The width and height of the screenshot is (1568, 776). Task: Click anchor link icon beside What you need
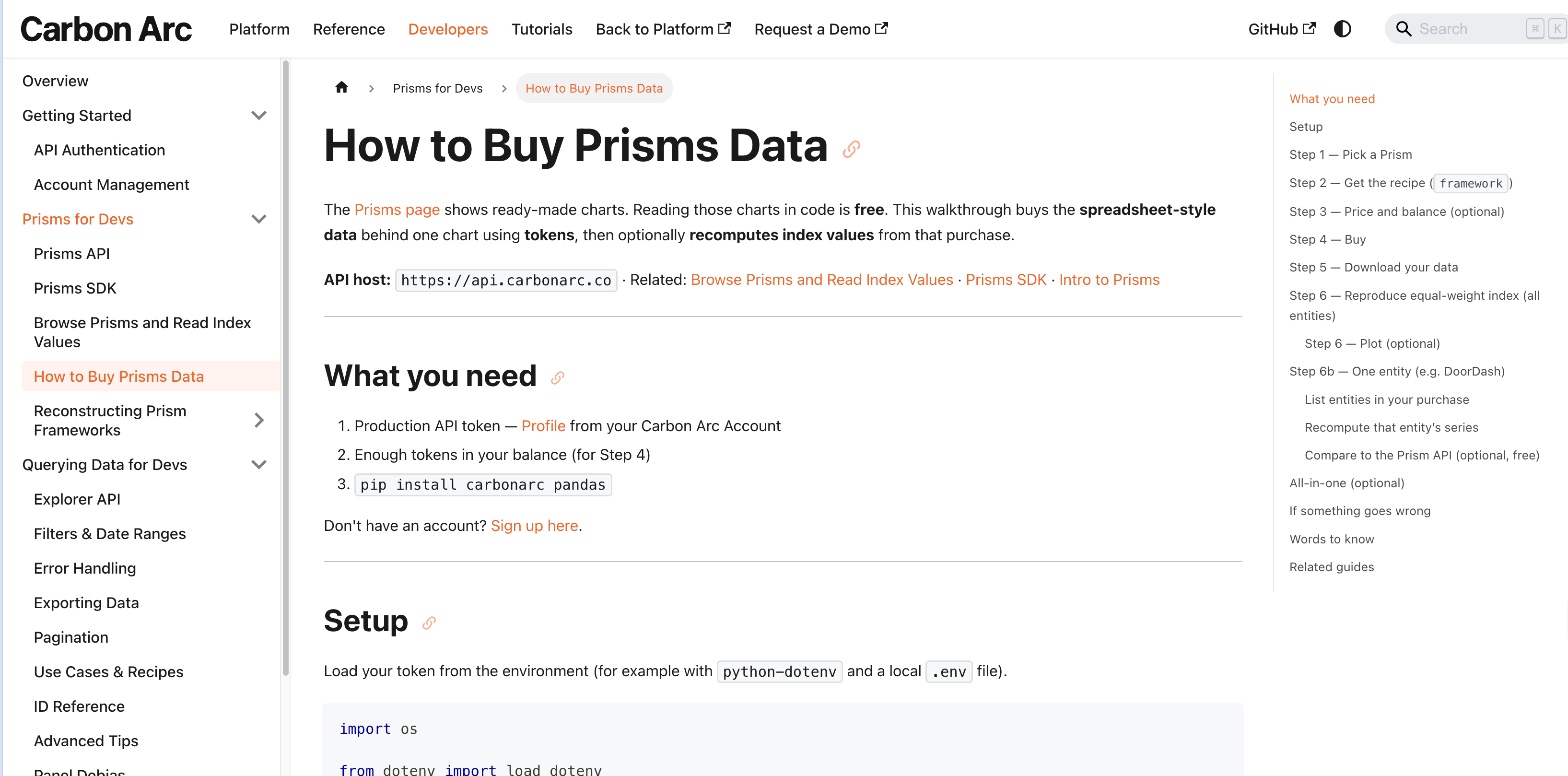558,378
